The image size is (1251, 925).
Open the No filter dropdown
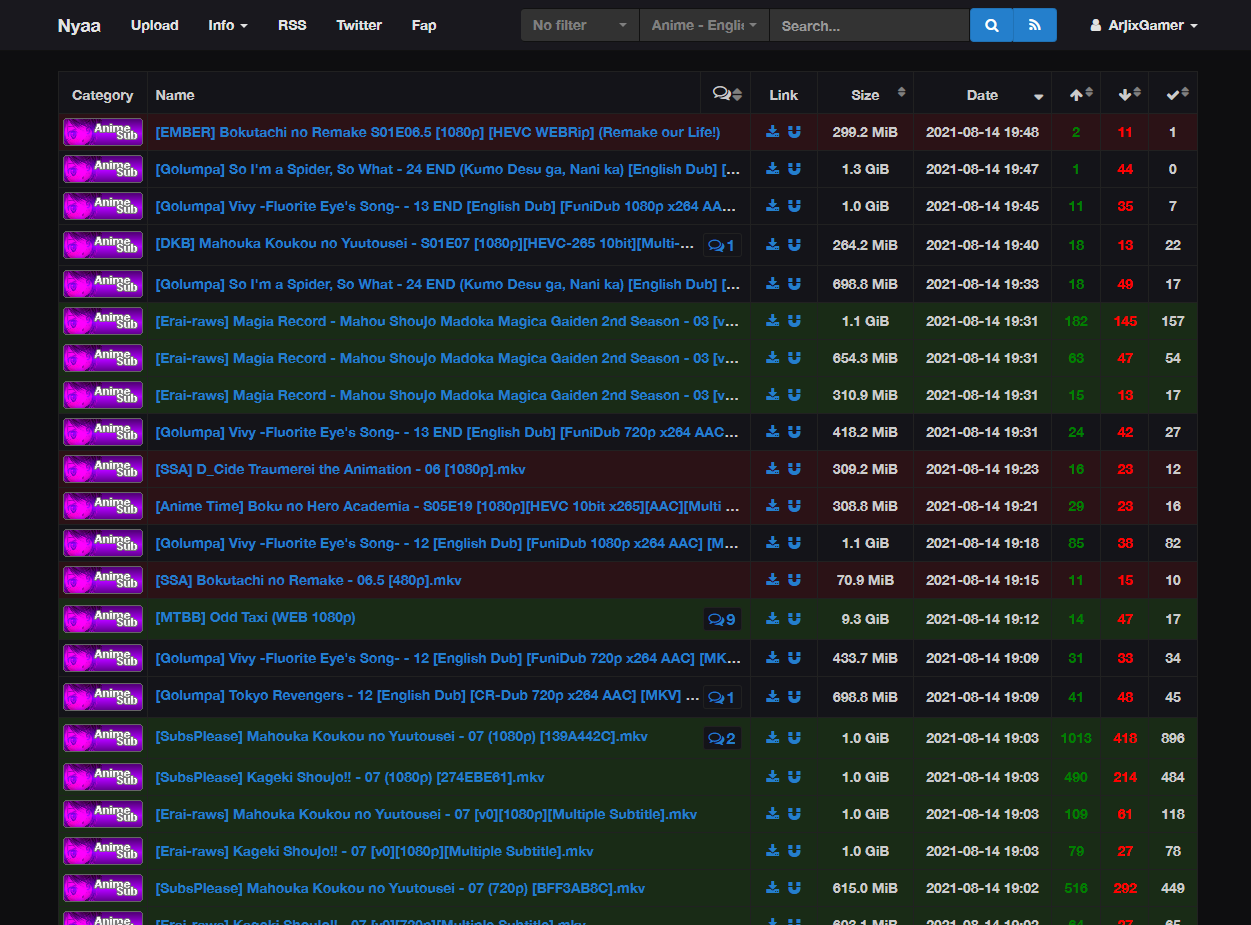pyautogui.click(x=580, y=25)
